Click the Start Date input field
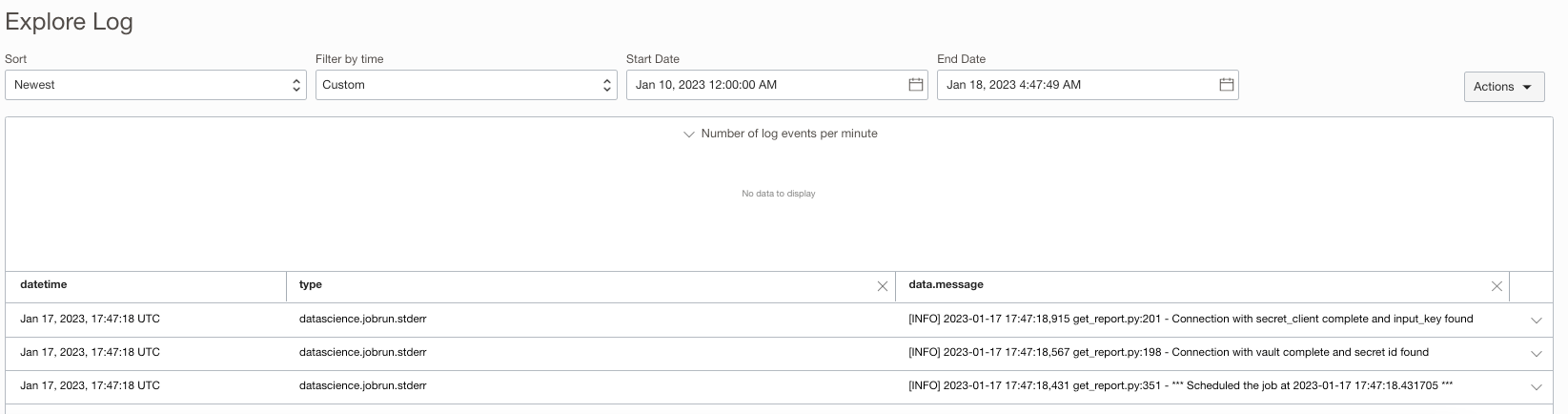 [763, 85]
